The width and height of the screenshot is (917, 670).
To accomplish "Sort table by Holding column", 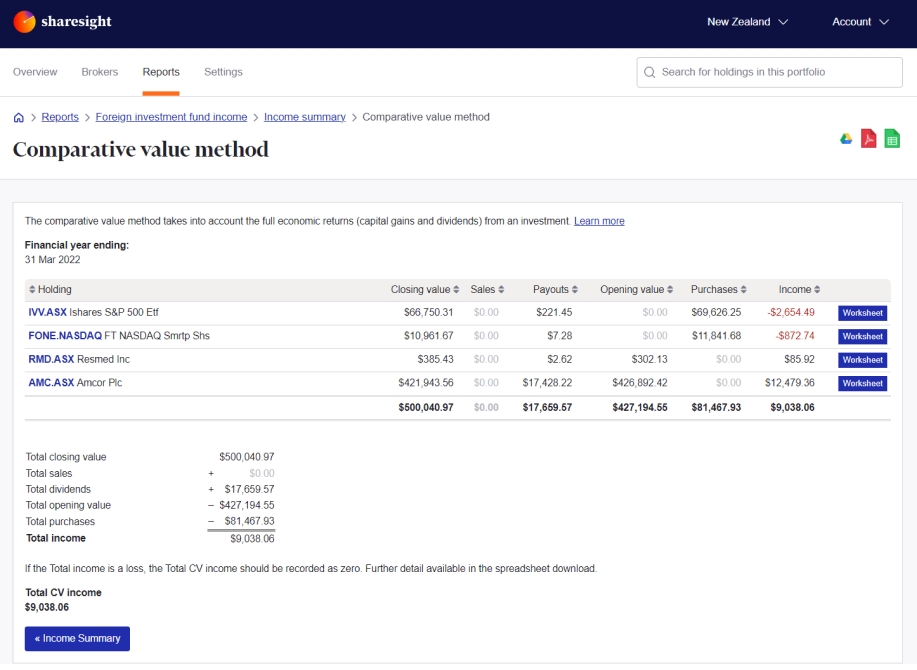I will (50, 290).
